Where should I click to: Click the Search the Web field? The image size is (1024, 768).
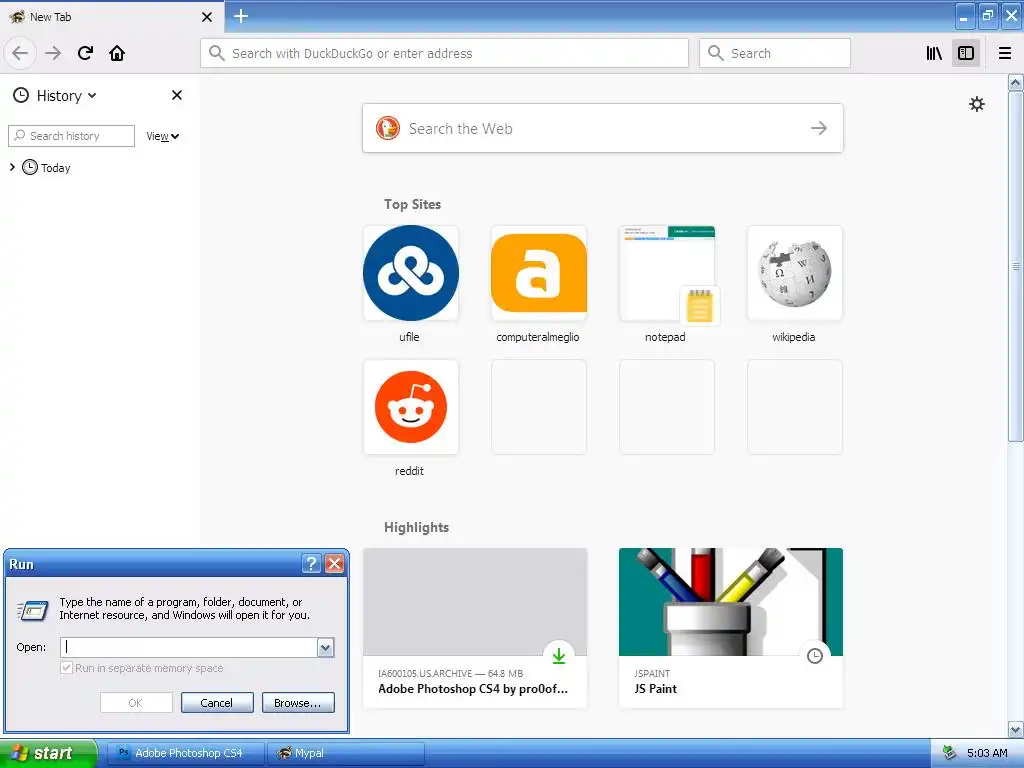click(x=602, y=128)
